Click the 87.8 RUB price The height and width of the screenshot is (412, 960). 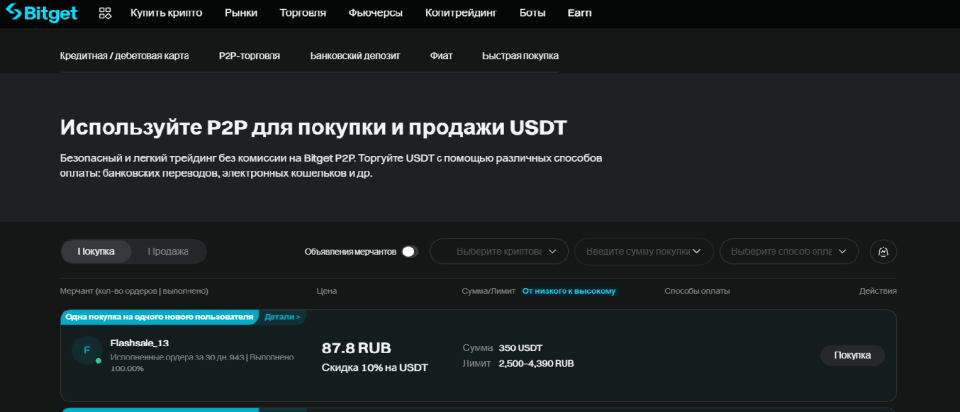tap(356, 348)
